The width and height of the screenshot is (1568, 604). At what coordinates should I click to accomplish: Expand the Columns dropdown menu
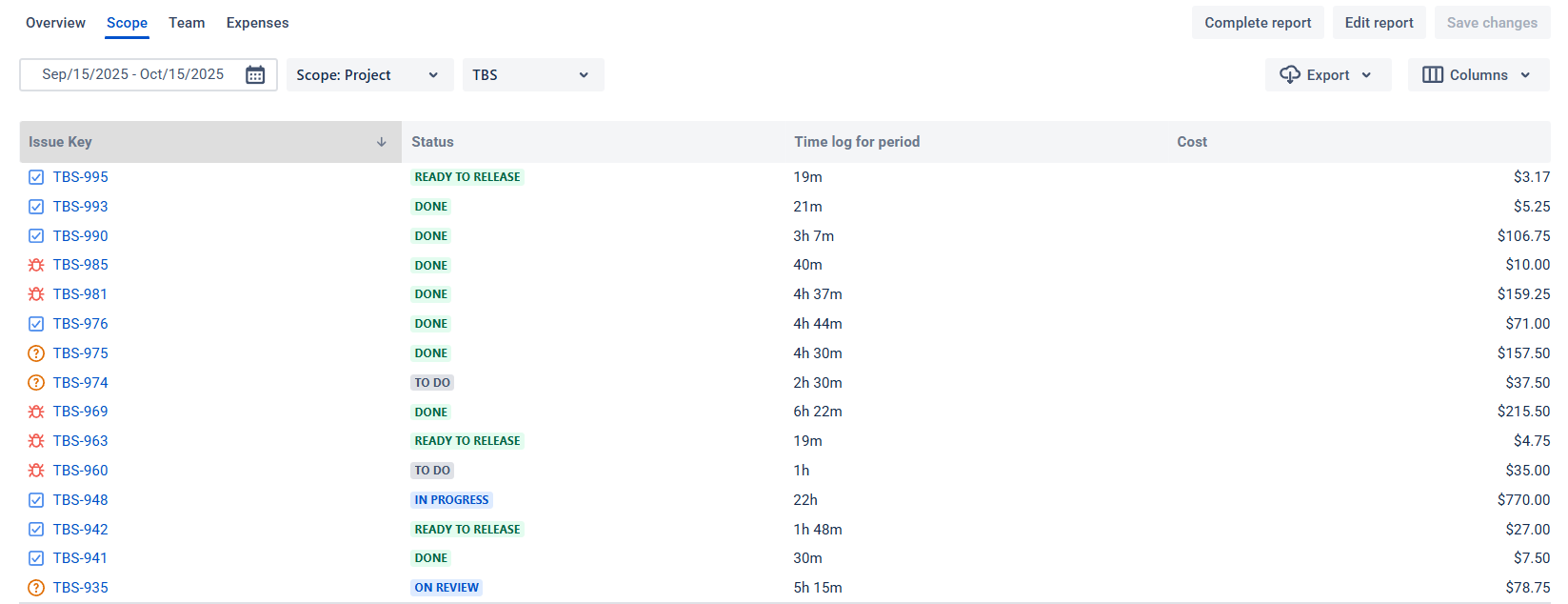(1479, 74)
